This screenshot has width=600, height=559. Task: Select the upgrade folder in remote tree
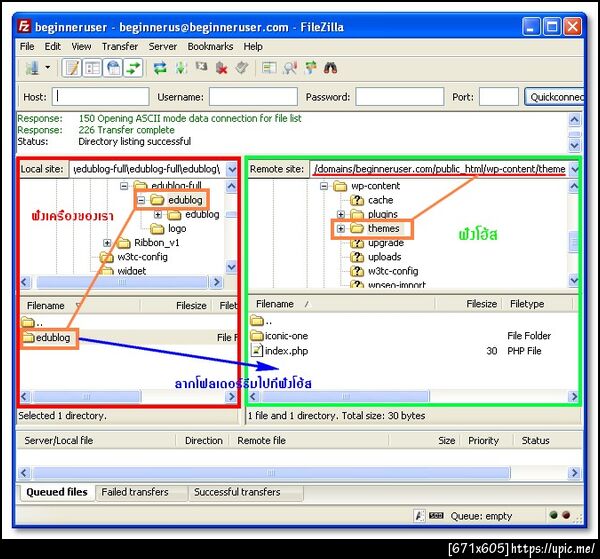385,243
